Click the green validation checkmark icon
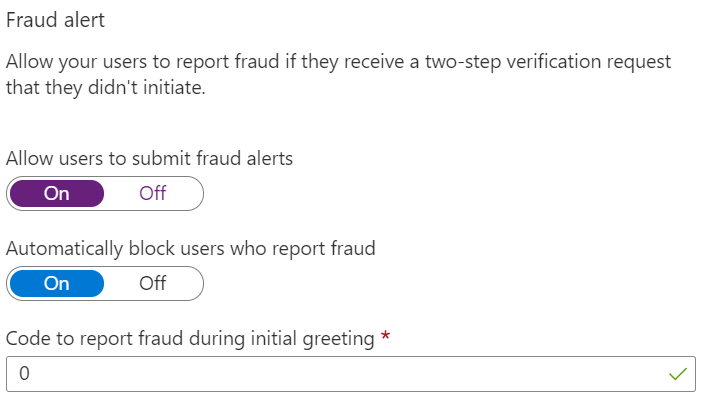The width and height of the screenshot is (713, 412). click(678, 374)
